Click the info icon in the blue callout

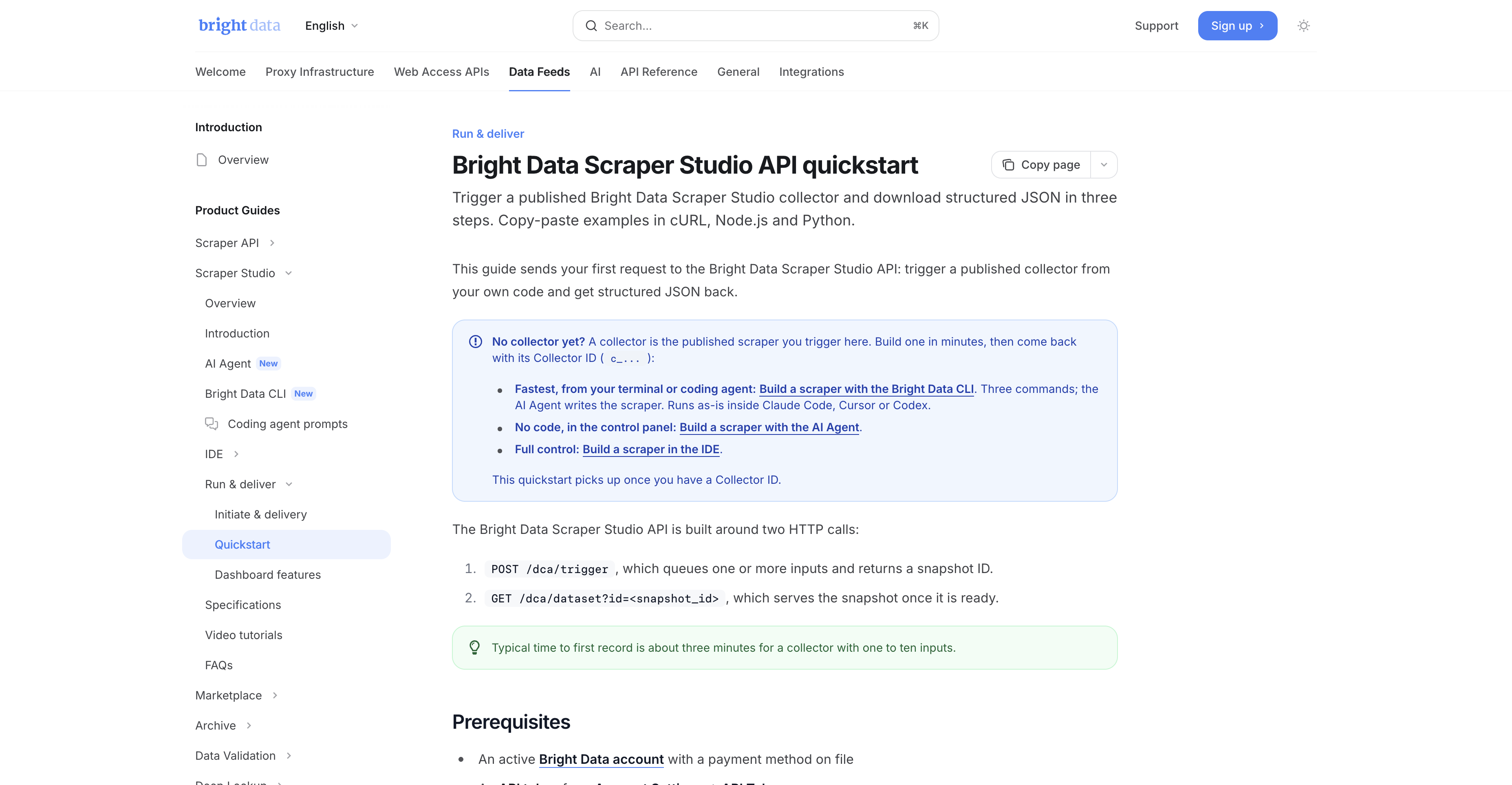click(x=476, y=342)
